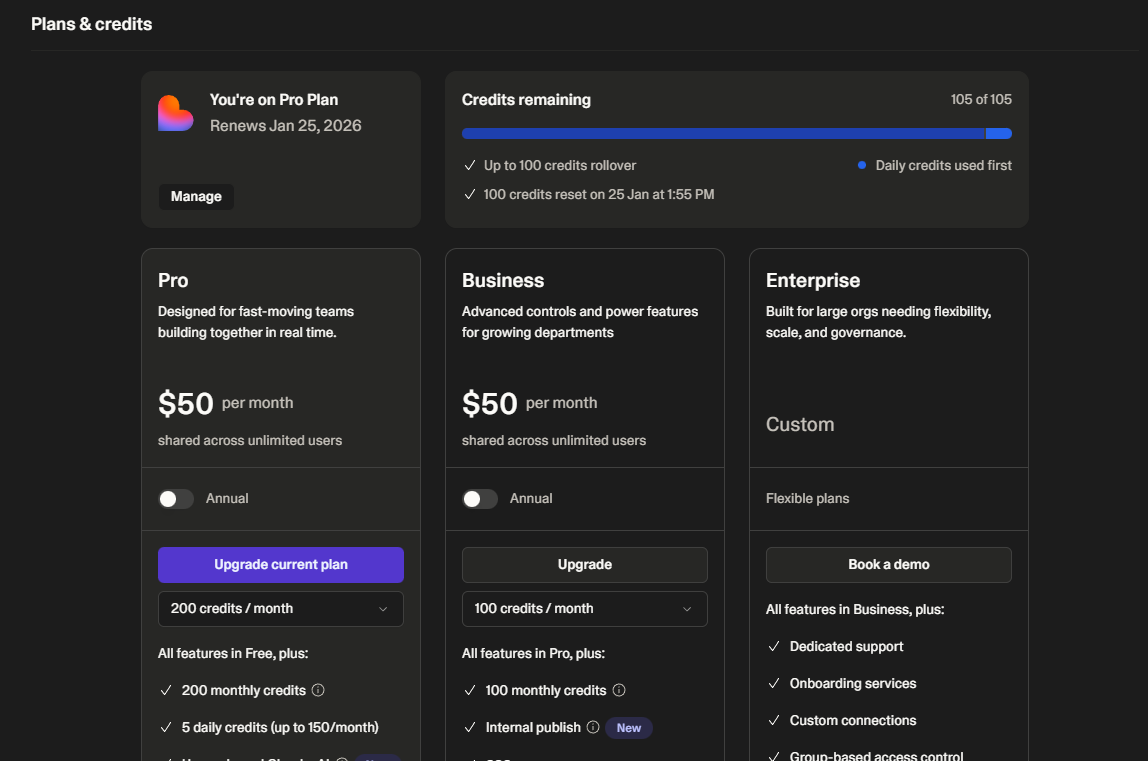
Task: Click info icon next to Internal publish
Action: pos(593,727)
